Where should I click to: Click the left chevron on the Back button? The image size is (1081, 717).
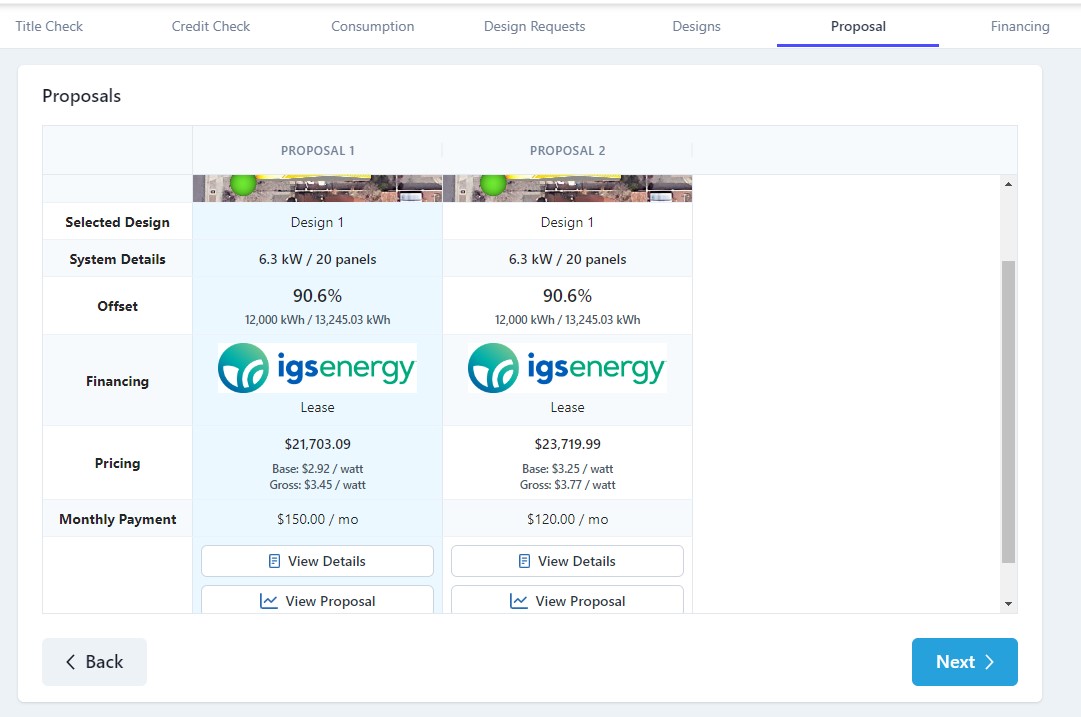tap(70, 662)
